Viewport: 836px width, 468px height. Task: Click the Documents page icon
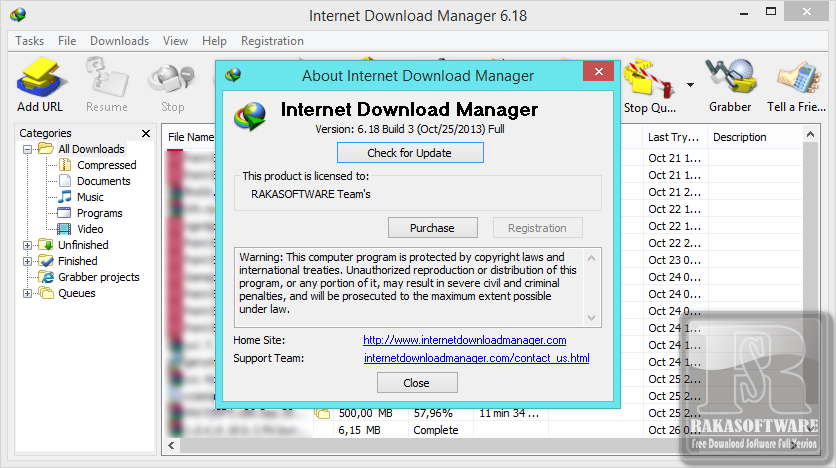(65, 181)
